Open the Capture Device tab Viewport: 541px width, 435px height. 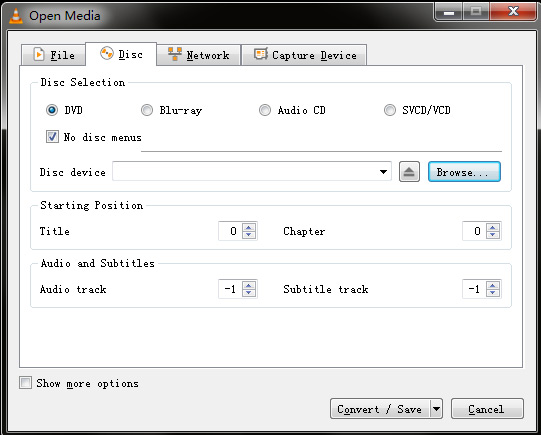[x=304, y=55]
